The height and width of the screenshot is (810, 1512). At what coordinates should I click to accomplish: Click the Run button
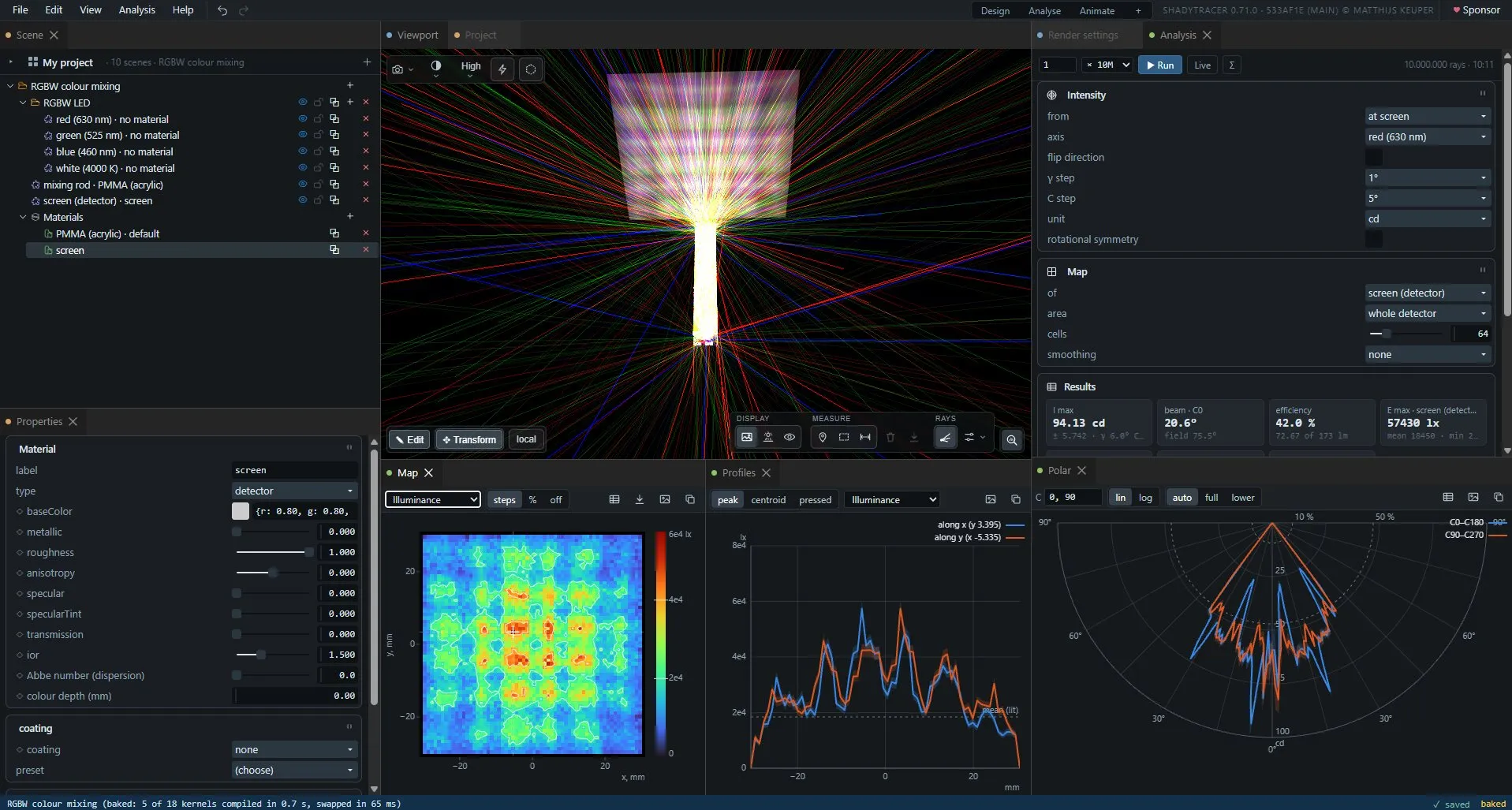coord(1159,65)
